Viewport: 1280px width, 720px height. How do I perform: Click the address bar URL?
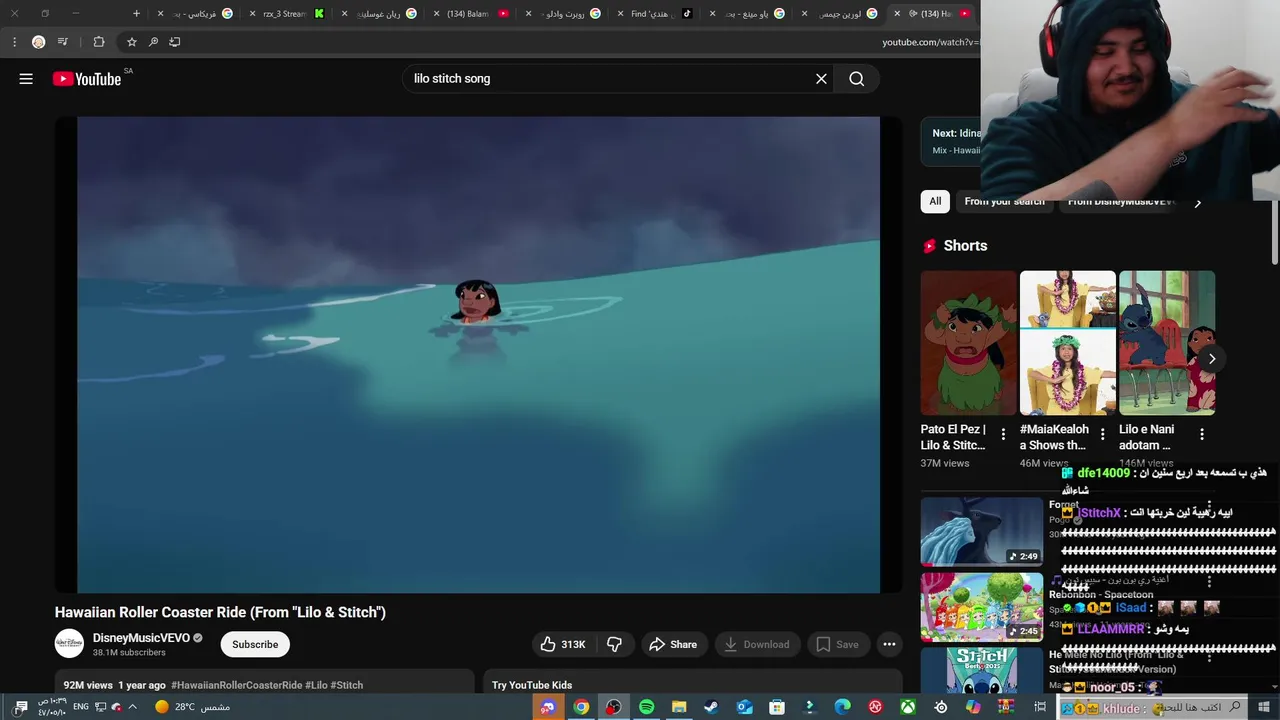coord(930,42)
